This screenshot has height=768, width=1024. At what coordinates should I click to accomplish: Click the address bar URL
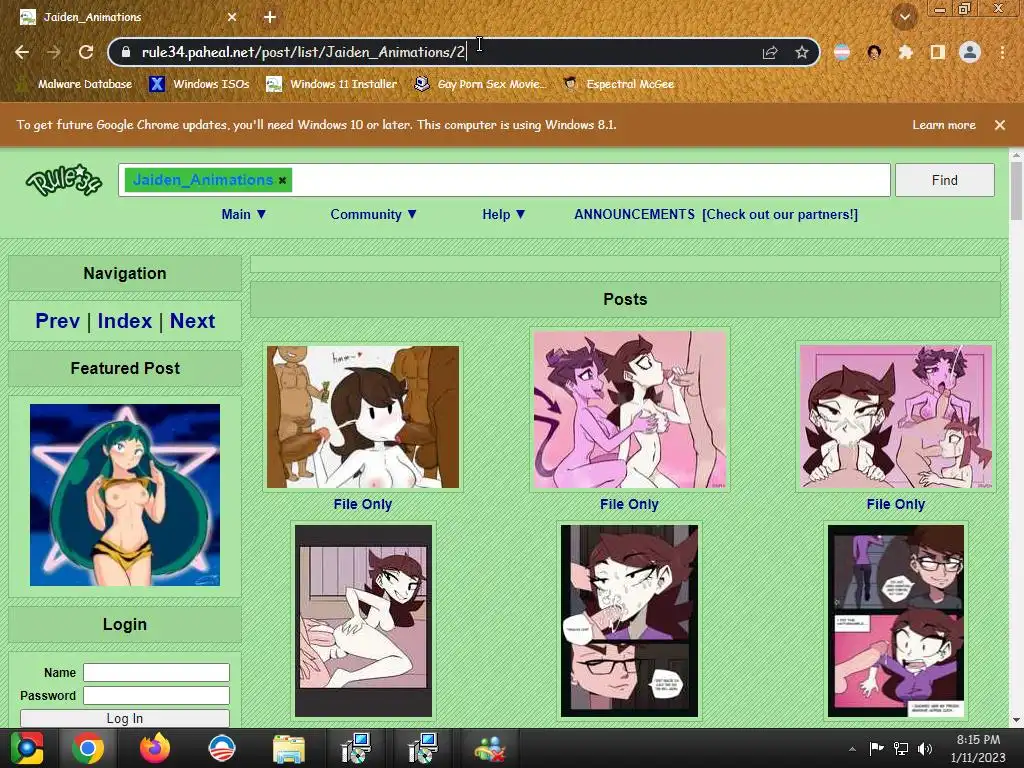pos(303,52)
